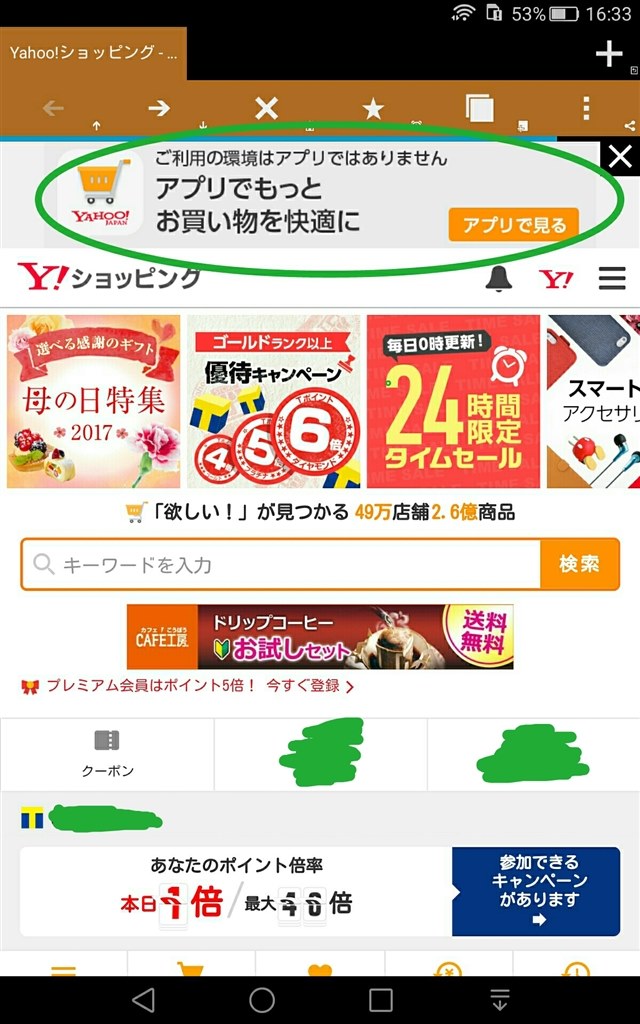Open 参加できるキャンペーンがあります panel
The height and width of the screenshot is (1024, 640).
[x=536, y=891]
